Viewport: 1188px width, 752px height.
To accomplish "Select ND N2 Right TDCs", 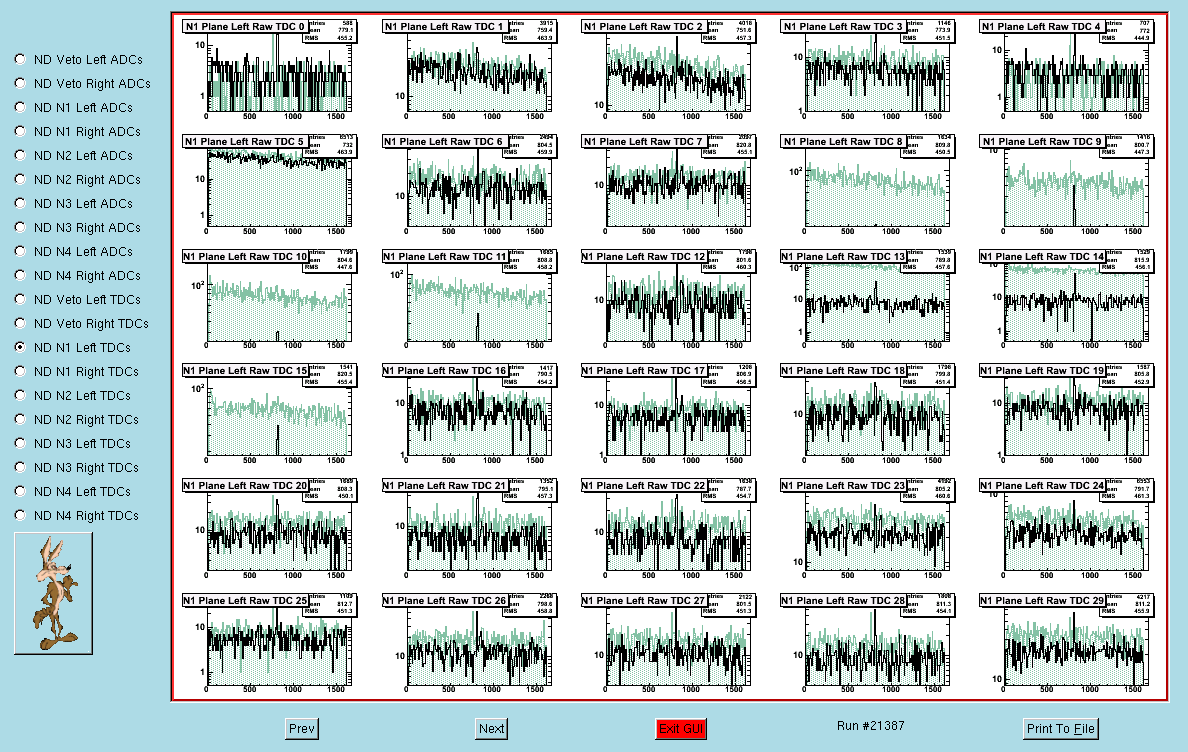I will click(x=20, y=420).
